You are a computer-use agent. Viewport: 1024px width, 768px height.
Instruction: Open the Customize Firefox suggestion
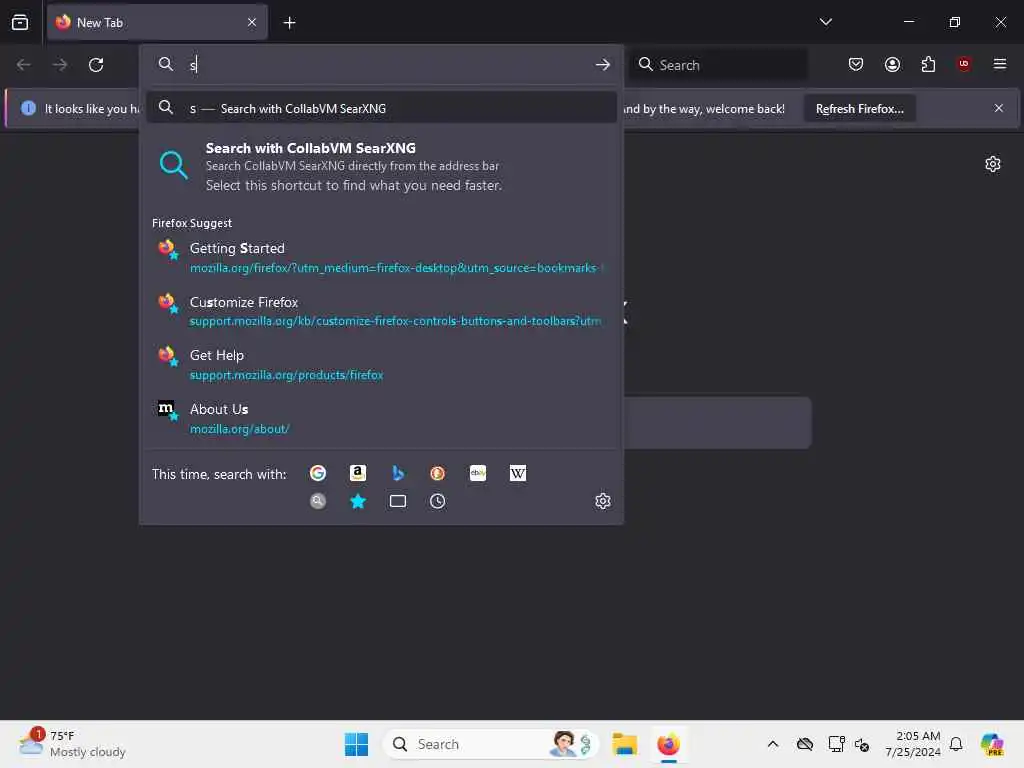(x=381, y=311)
